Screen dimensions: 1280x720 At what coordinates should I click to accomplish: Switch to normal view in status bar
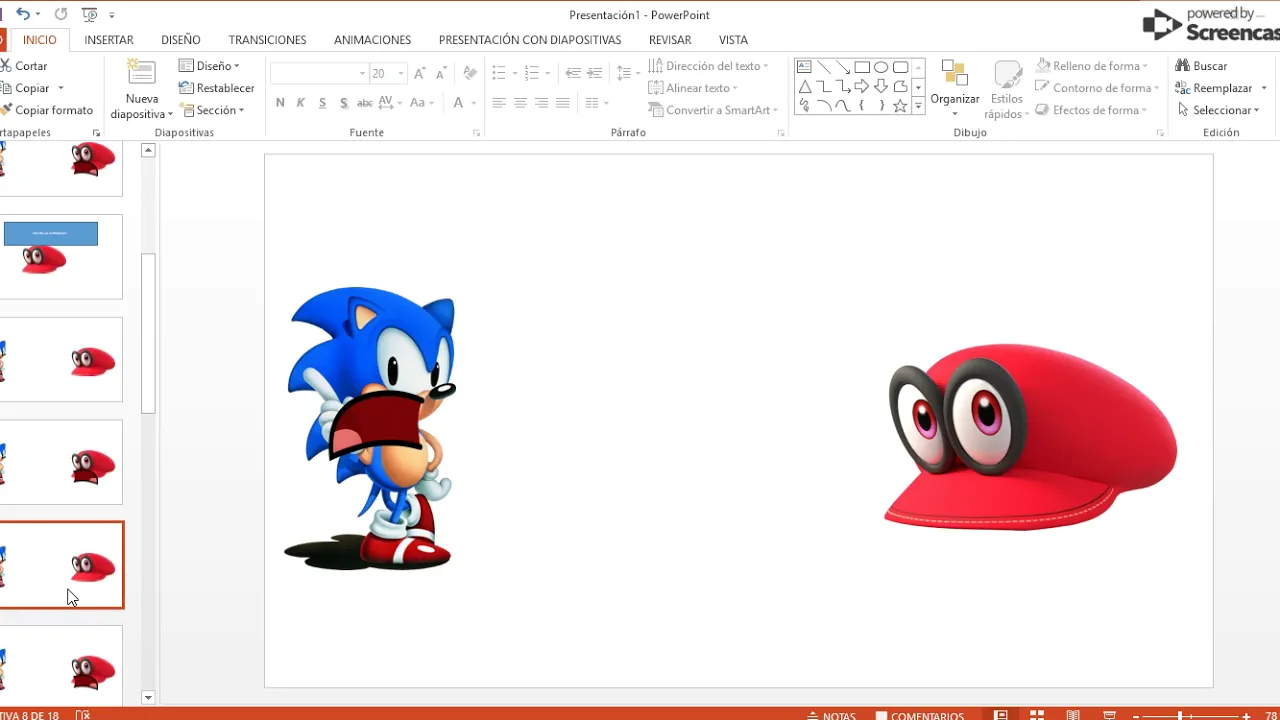click(x=1001, y=715)
